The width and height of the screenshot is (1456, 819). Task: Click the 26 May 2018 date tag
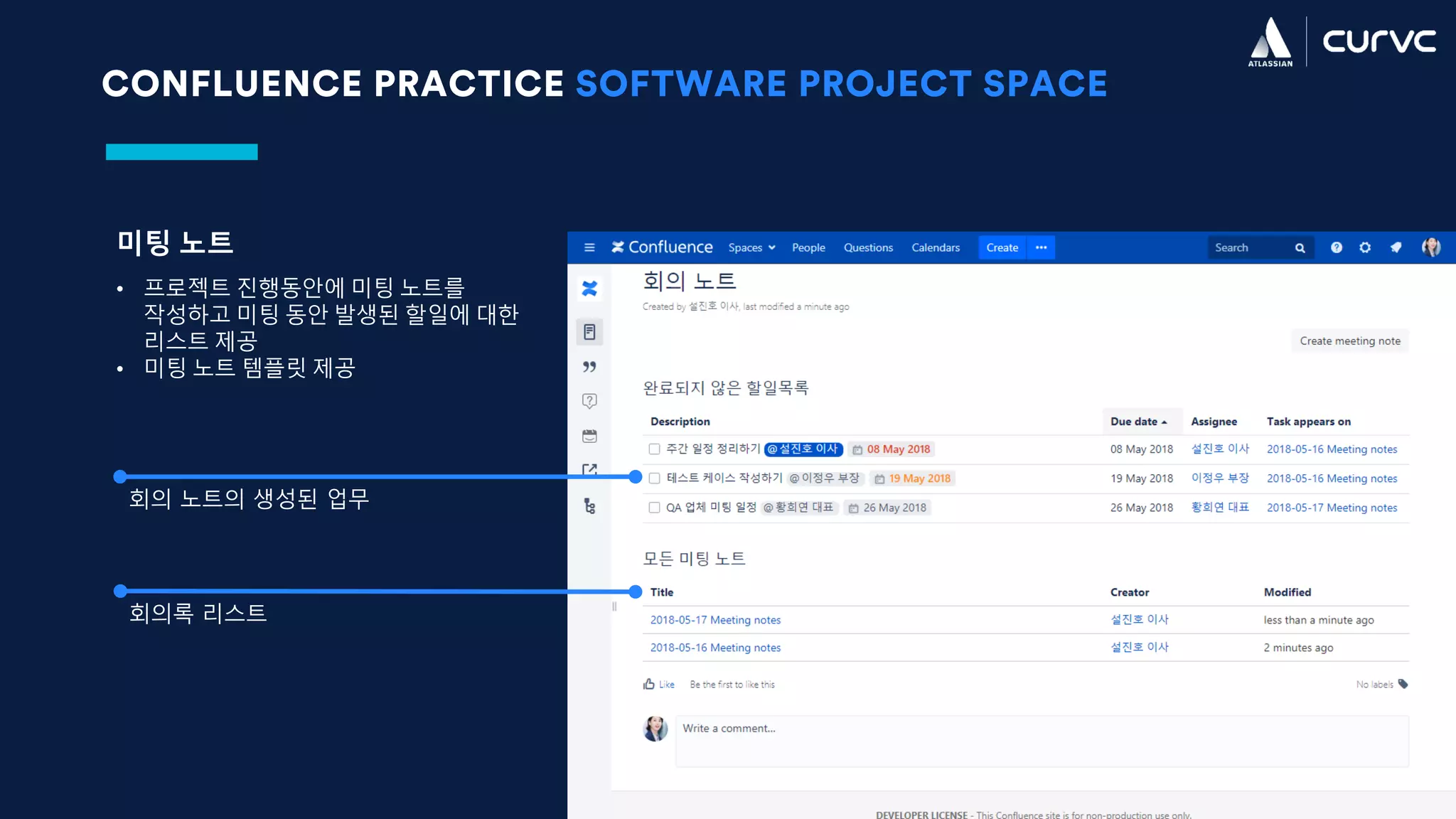(889, 508)
